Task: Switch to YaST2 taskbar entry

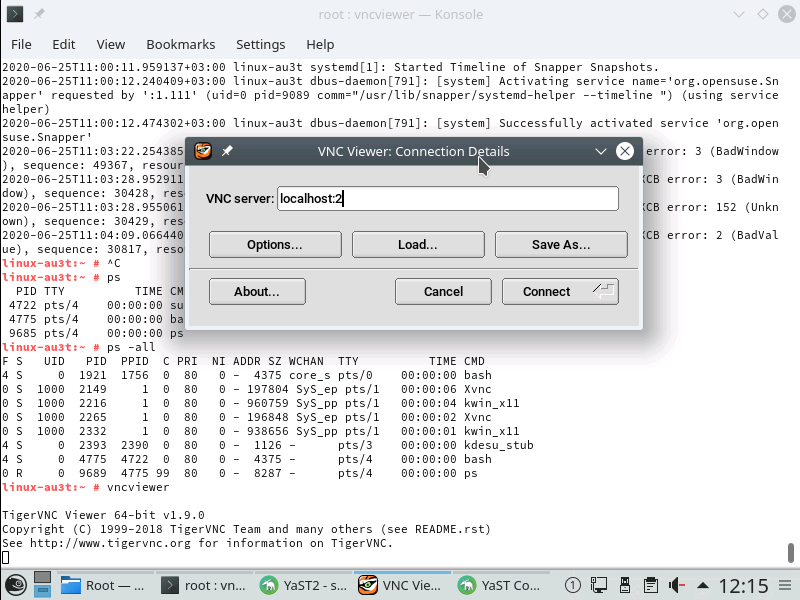Action: click(x=303, y=585)
